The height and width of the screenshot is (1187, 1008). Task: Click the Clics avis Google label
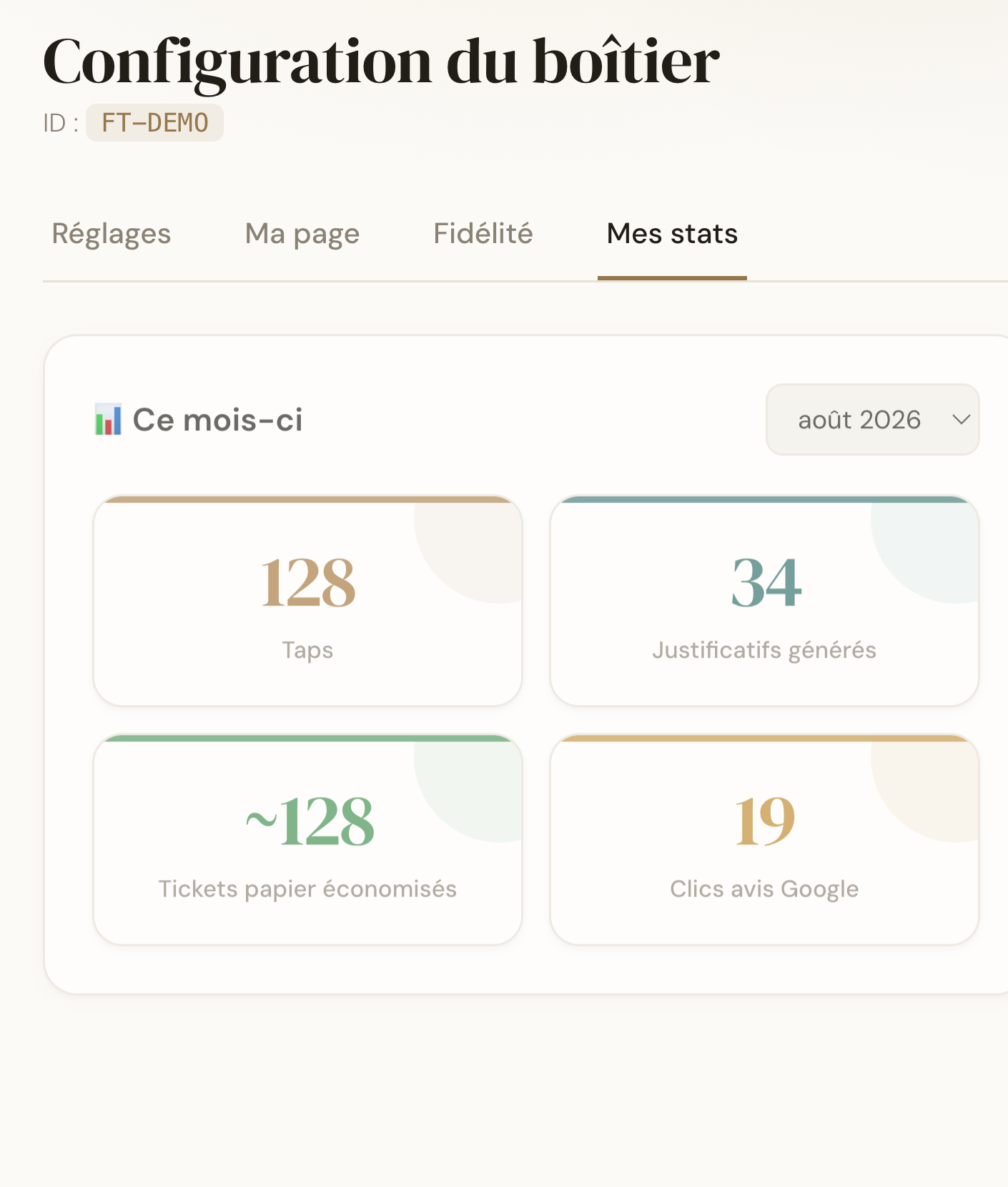tap(764, 889)
